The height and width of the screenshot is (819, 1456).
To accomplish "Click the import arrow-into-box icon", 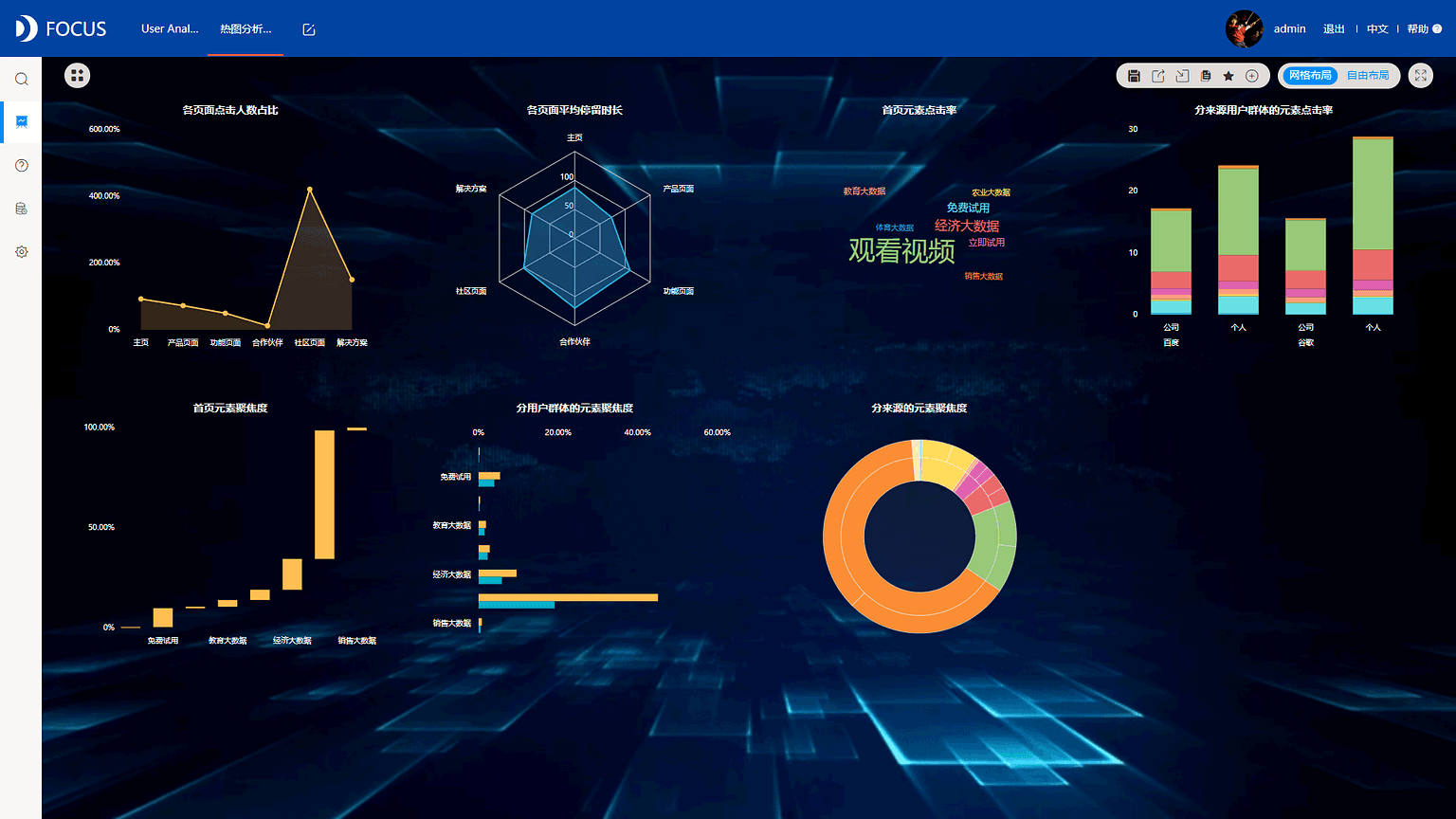I will 1181,76.
